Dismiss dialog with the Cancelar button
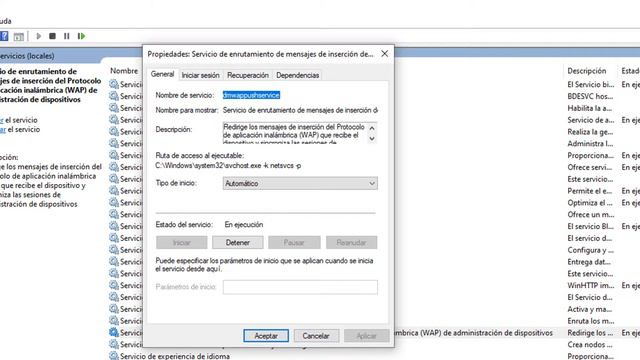 [316, 336]
